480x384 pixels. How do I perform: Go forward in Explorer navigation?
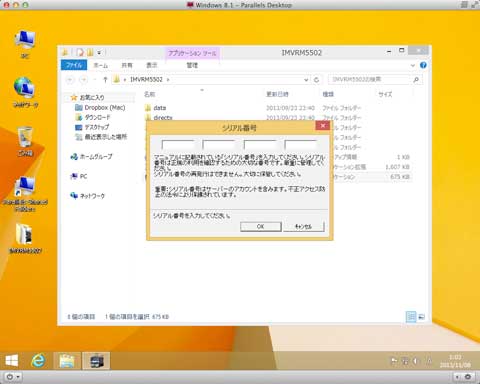(x=84, y=80)
